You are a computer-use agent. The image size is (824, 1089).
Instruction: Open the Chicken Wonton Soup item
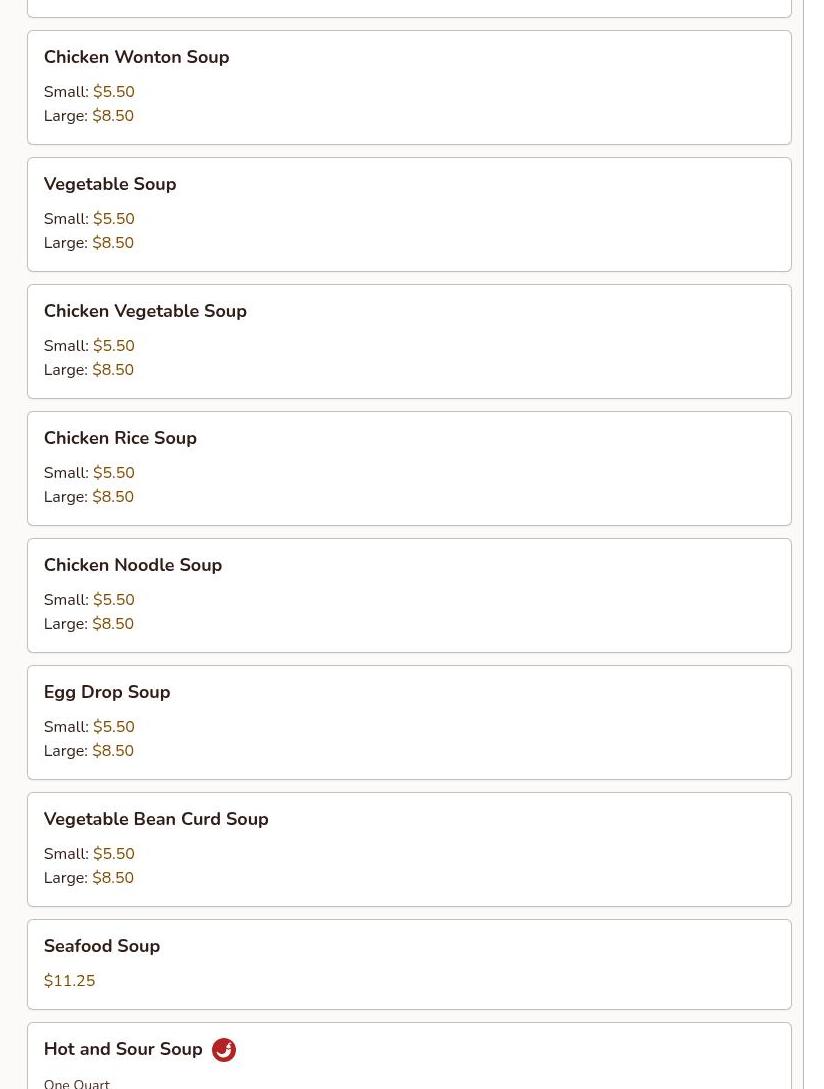[x=409, y=88]
